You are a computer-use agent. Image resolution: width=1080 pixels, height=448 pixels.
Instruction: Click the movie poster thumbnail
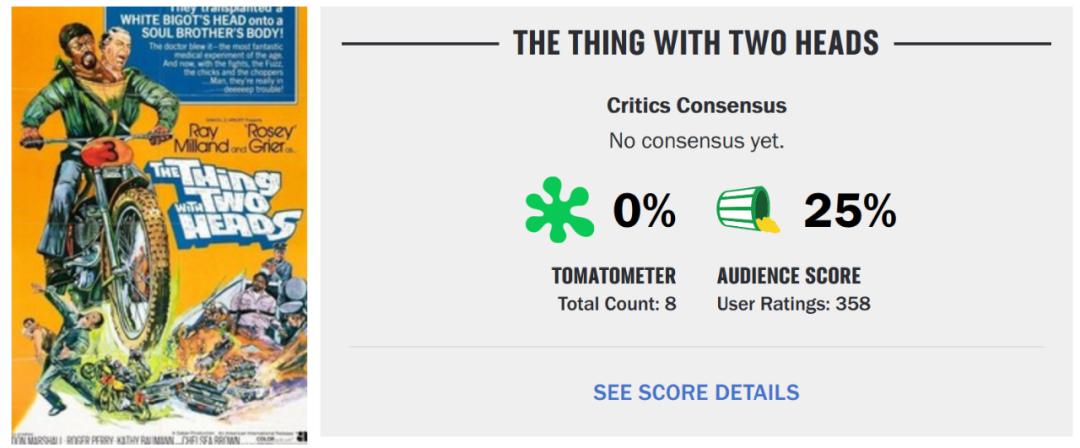[x=160, y=224]
